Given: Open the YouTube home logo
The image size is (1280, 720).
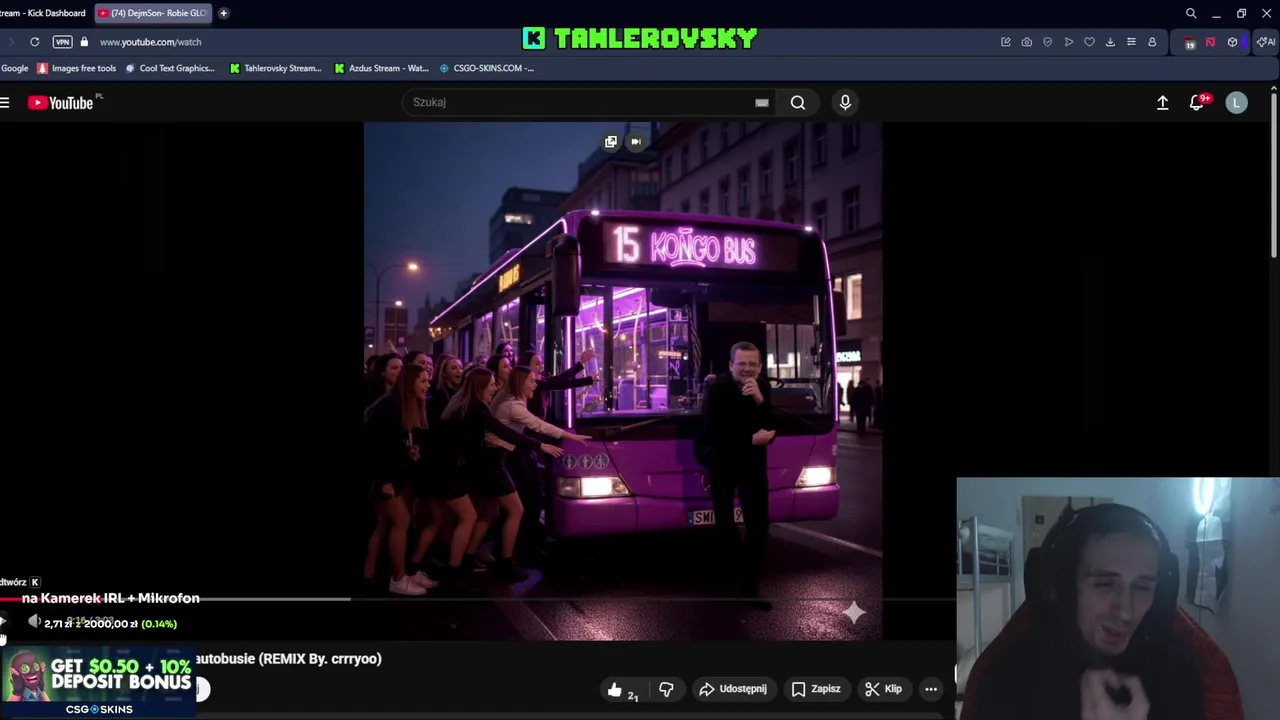Looking at the screenshot, I should pyautogui.click(x=60, y=102).
